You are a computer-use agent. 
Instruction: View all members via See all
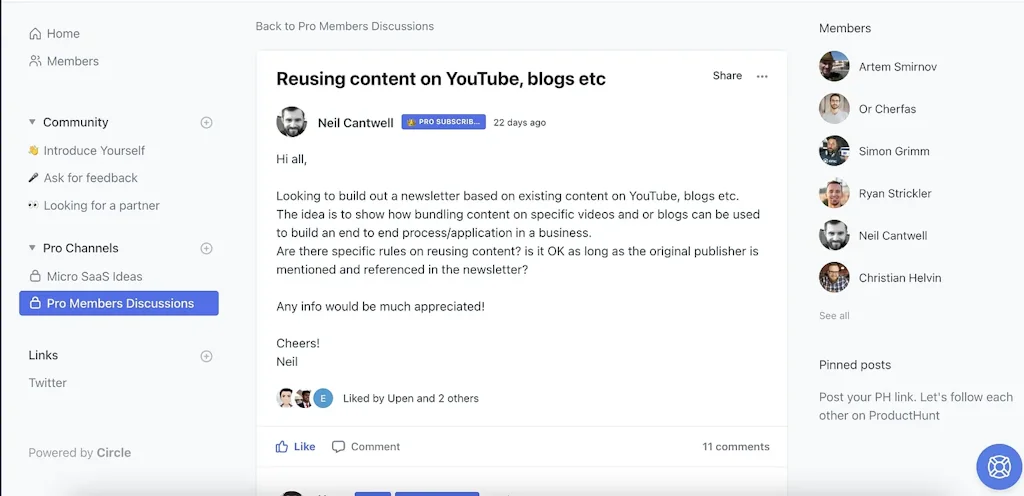tap(834, 316)
